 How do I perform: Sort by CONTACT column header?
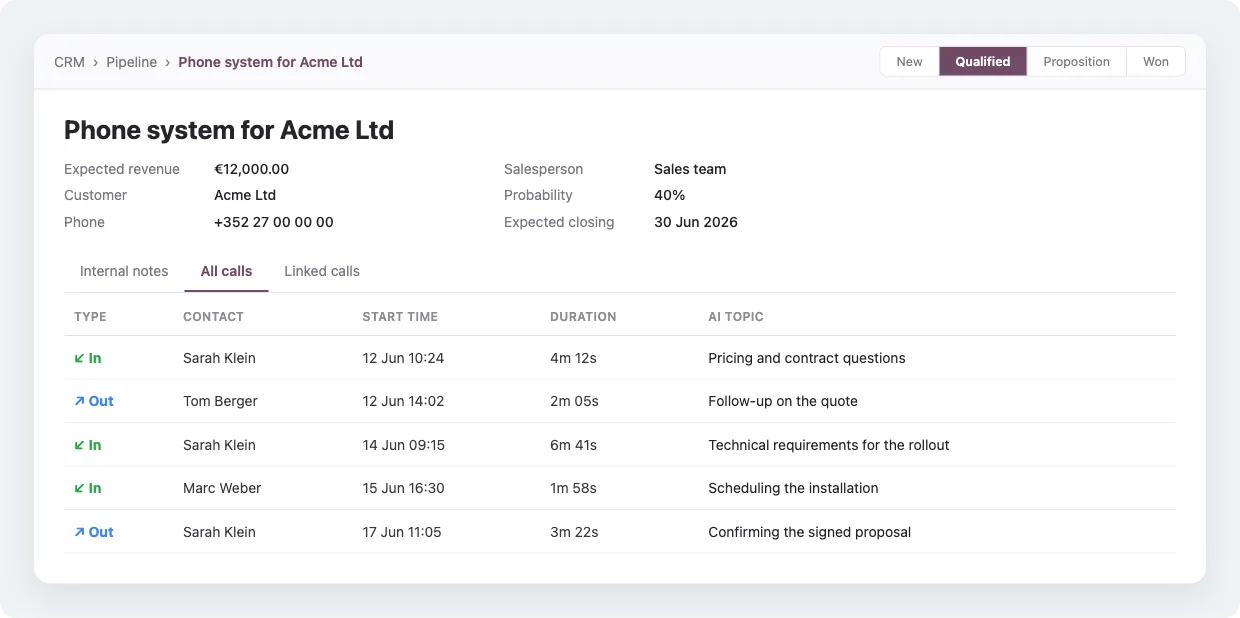[x=213, y=316]
